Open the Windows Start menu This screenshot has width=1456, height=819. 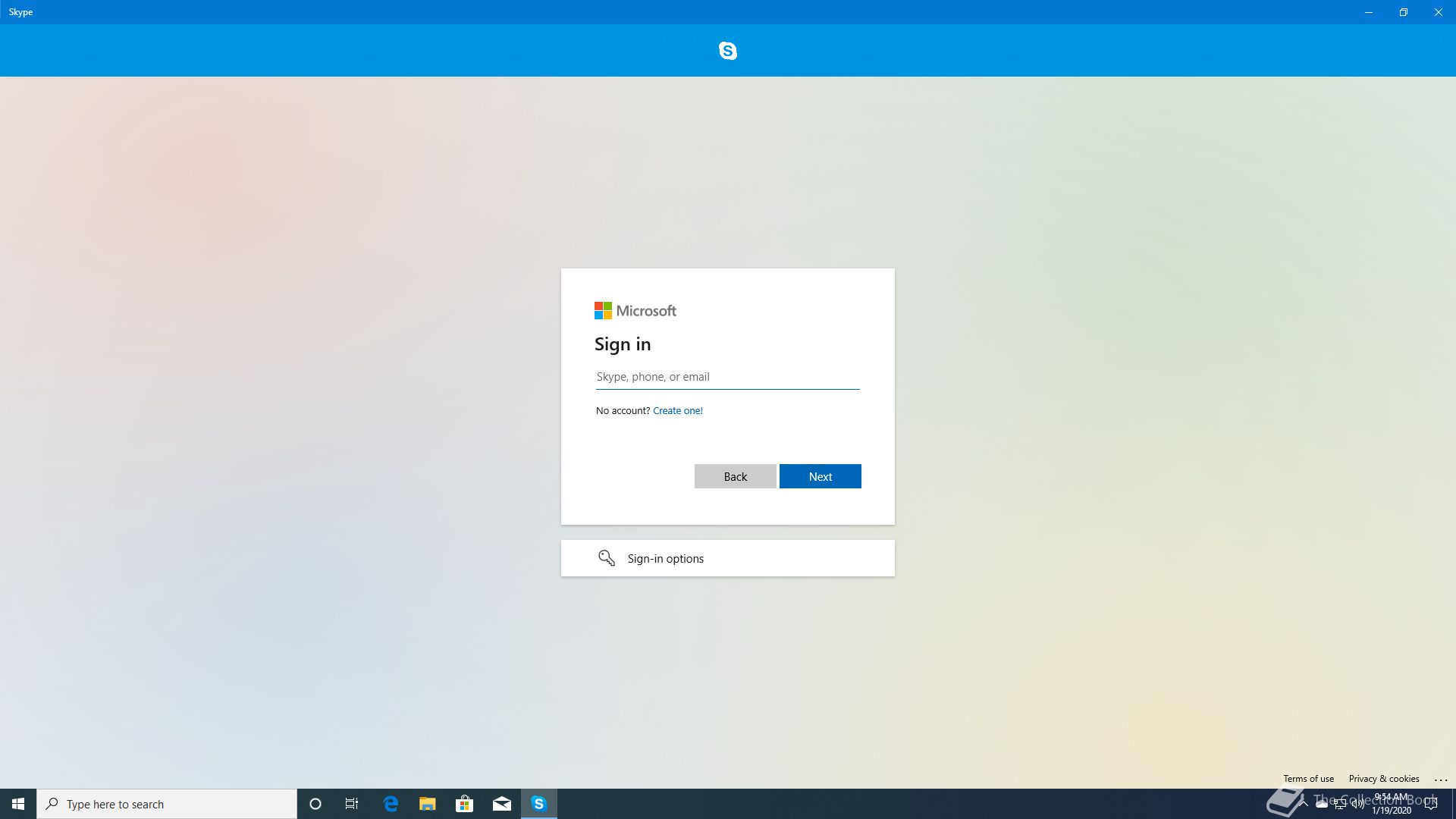point(18,804)
